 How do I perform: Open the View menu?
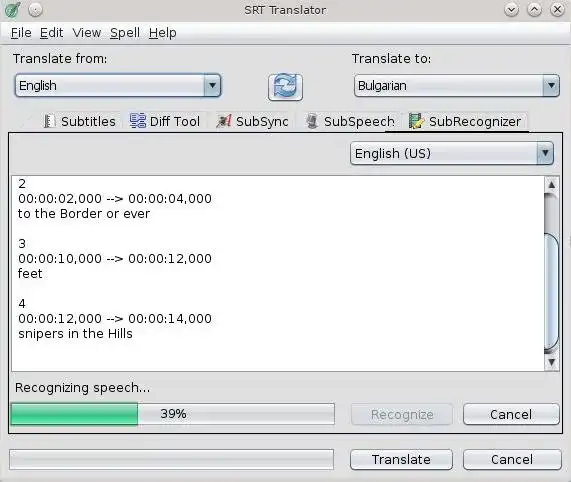pyautogui.click(x=87, y=33)
